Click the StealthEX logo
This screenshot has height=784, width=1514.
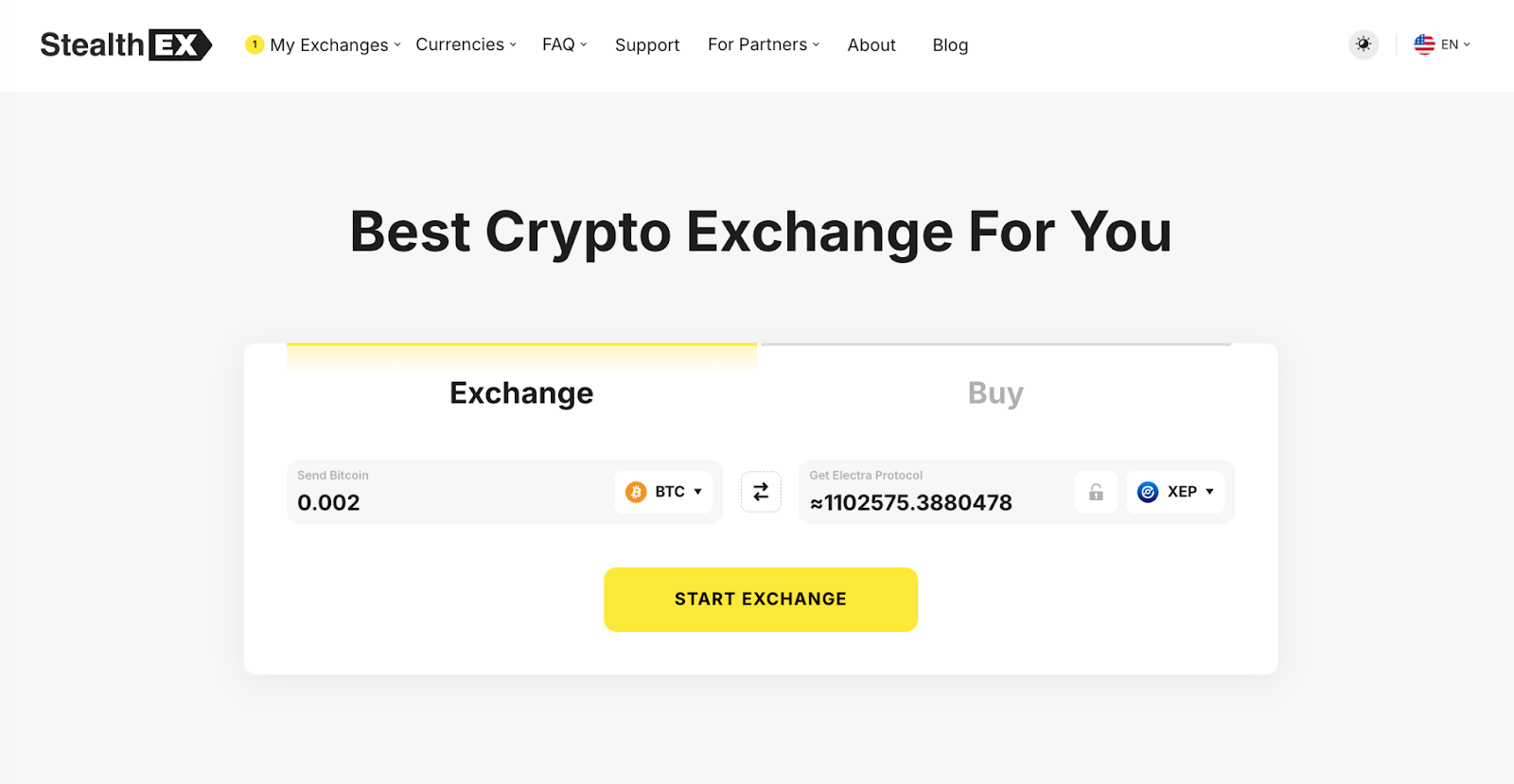pyautogui.click(x=126, y=44)
